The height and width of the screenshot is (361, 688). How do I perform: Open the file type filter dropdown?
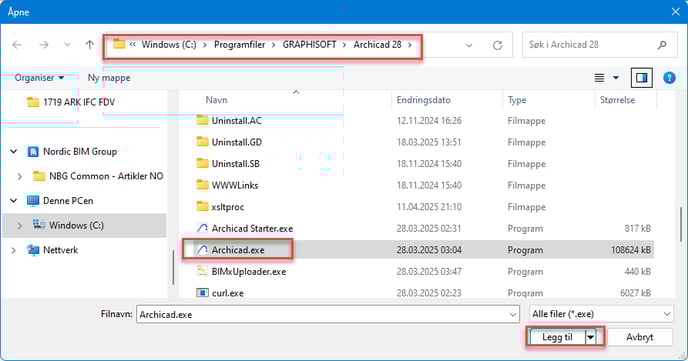click(x=601, y=314)
